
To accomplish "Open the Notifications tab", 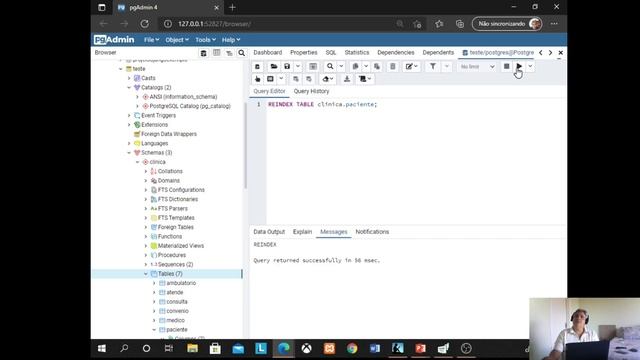I will (372, 232).
